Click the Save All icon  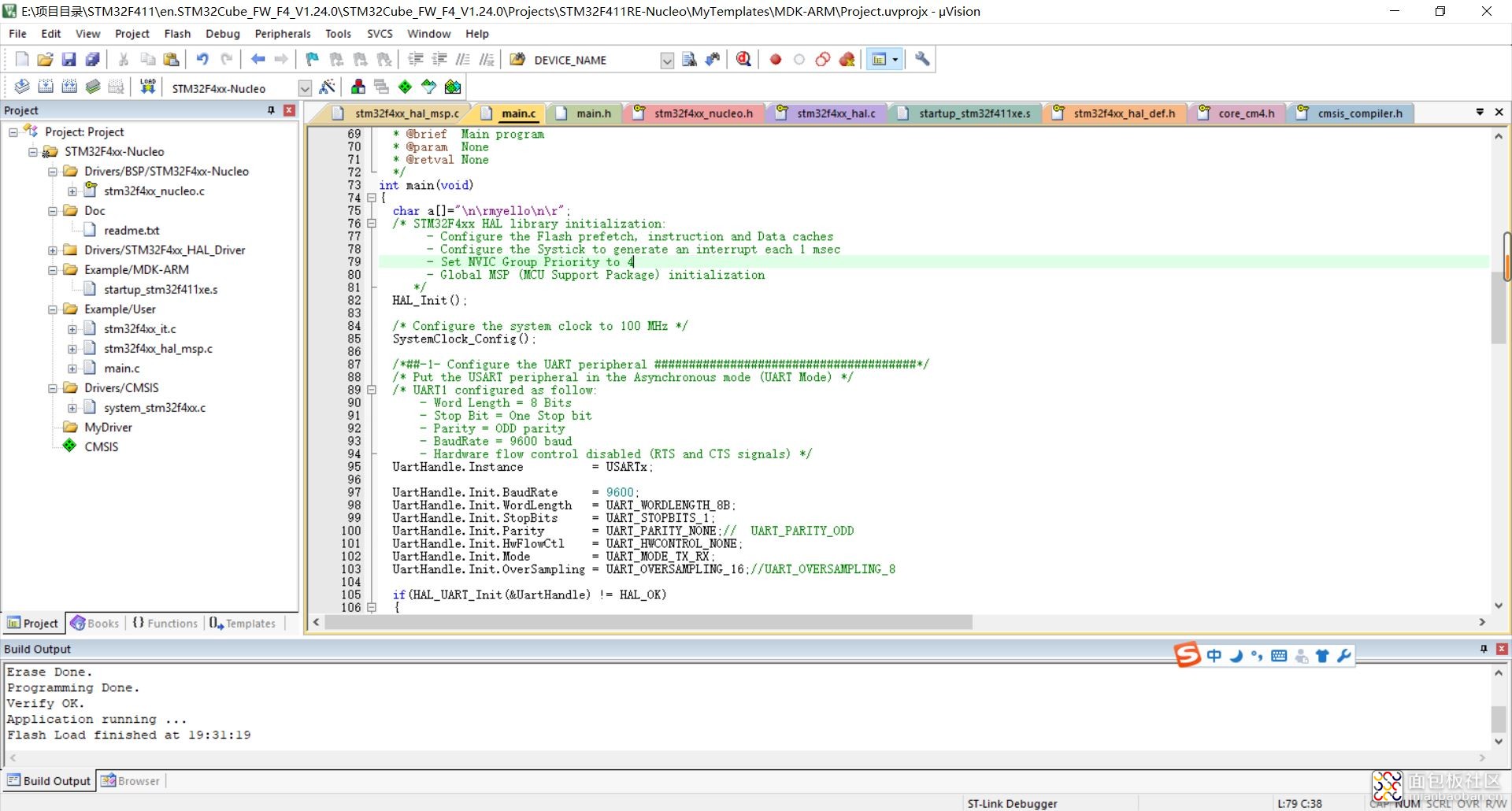pos(92,59)
